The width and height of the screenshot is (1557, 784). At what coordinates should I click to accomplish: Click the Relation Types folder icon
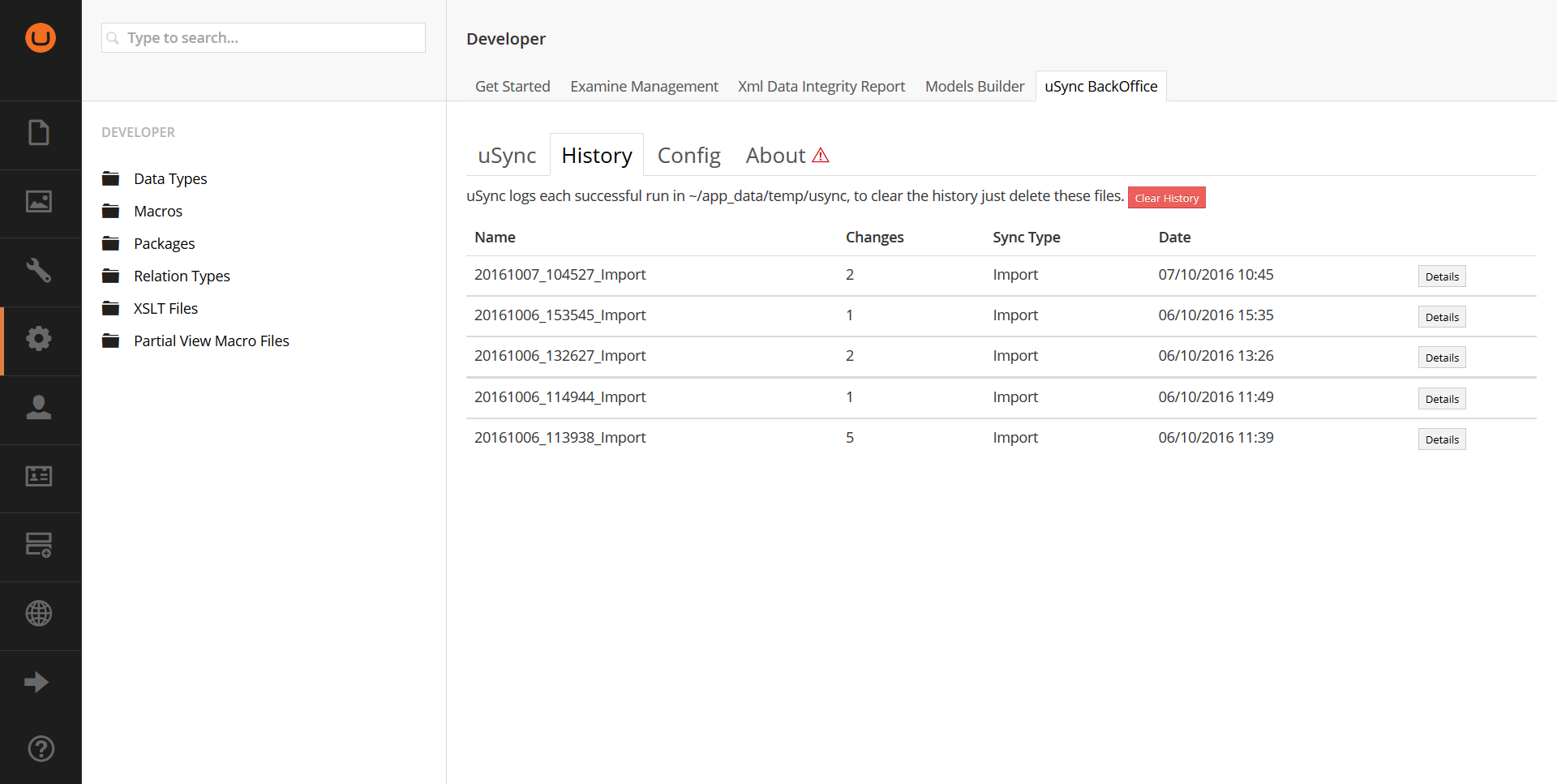[x=111, y=276]
